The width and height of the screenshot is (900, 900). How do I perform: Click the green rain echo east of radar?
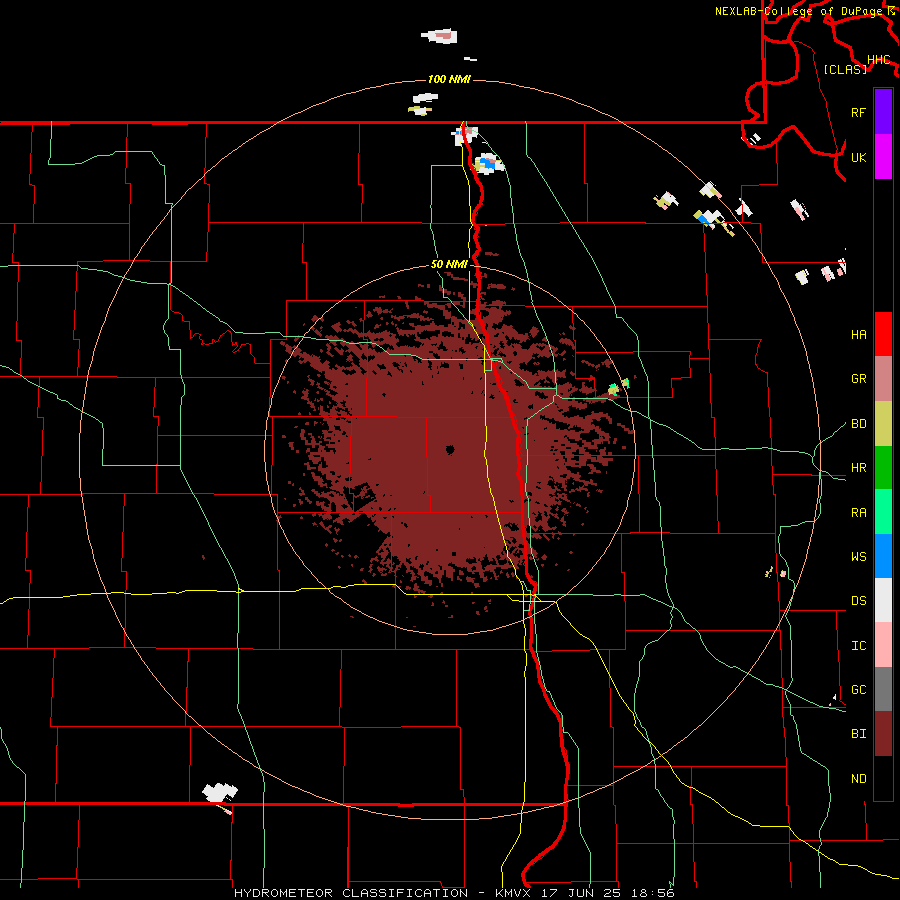(x=614, y=390)
